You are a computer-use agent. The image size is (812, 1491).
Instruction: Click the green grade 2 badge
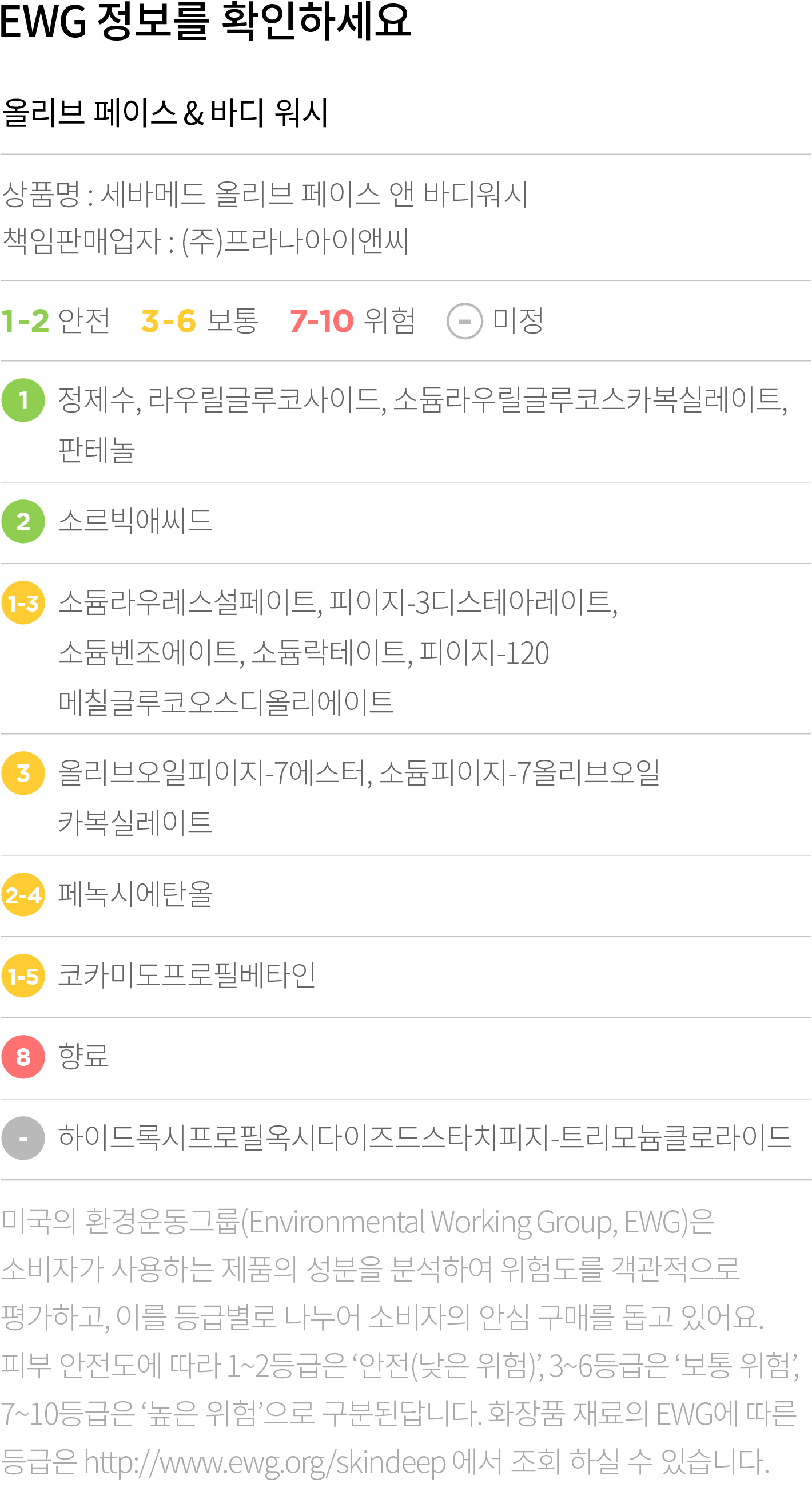(23, 521)
